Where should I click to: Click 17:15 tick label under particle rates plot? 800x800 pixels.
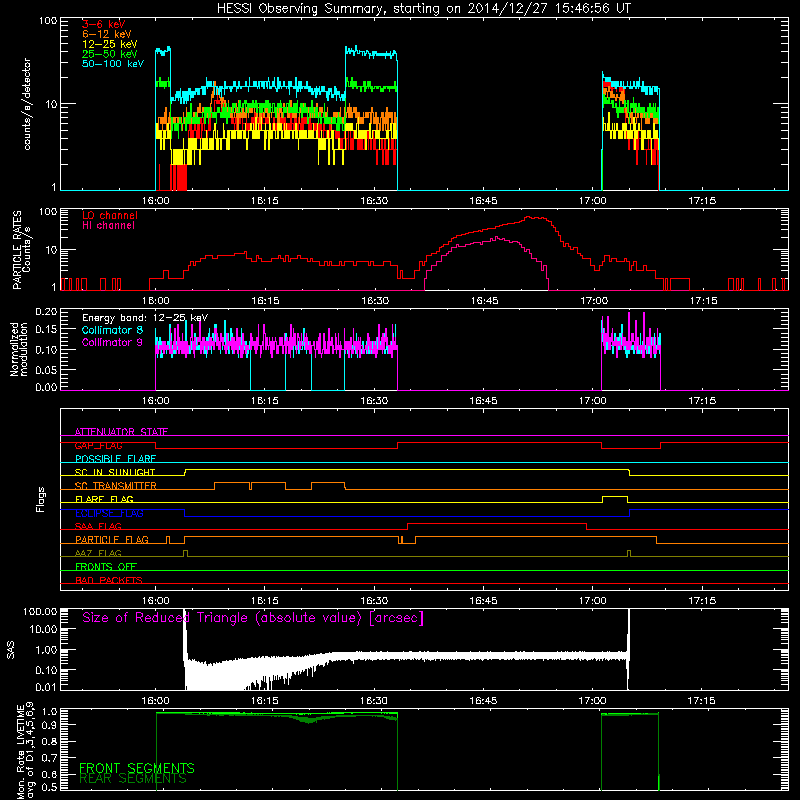click(703, 301)
